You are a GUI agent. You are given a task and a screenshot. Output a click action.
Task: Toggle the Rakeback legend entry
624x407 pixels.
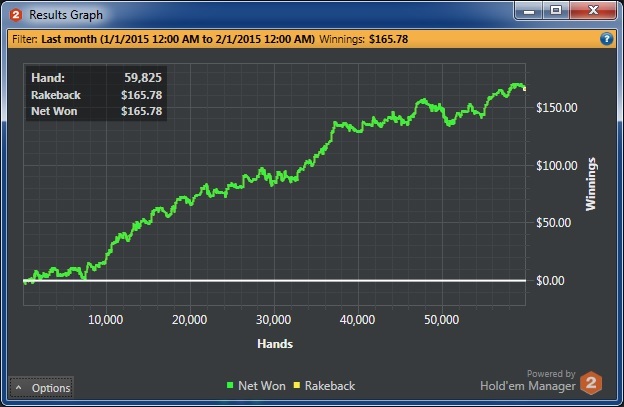[324, 386]
